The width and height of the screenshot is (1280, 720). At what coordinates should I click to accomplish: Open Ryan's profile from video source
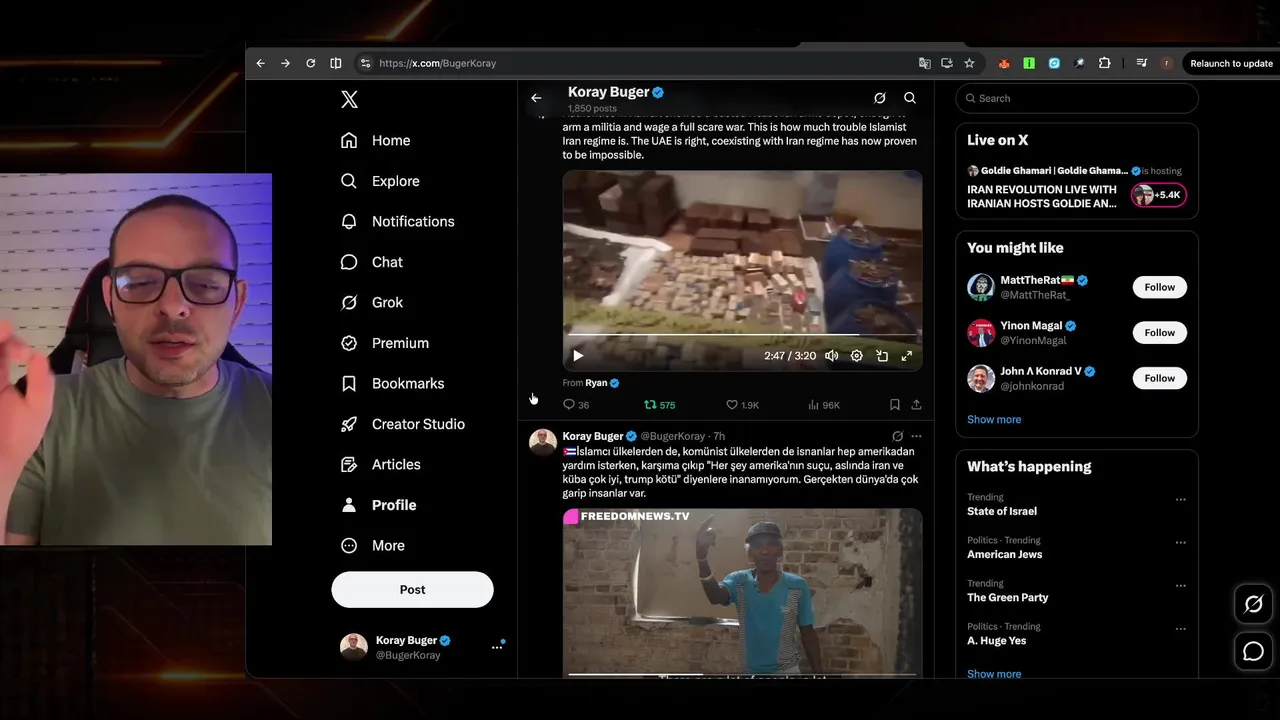[x=596, y=383]
